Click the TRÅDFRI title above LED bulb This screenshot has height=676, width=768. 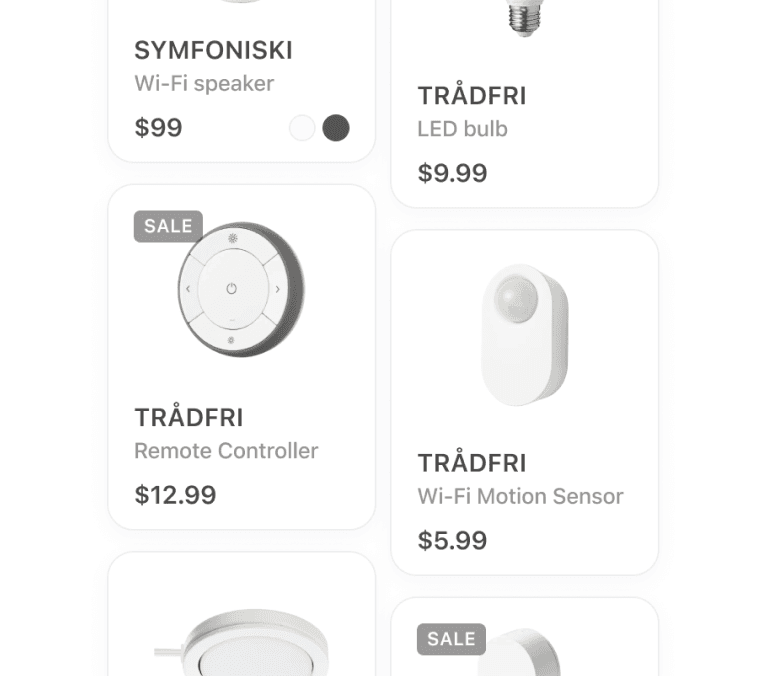472,96
